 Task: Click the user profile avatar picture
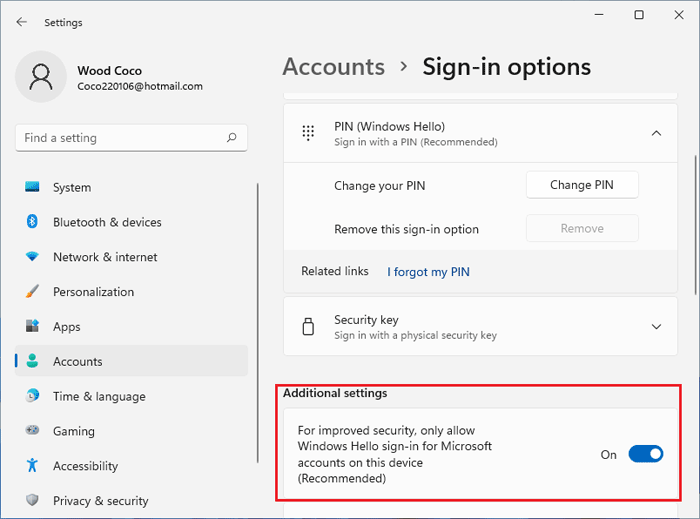[x=41, y=77]
